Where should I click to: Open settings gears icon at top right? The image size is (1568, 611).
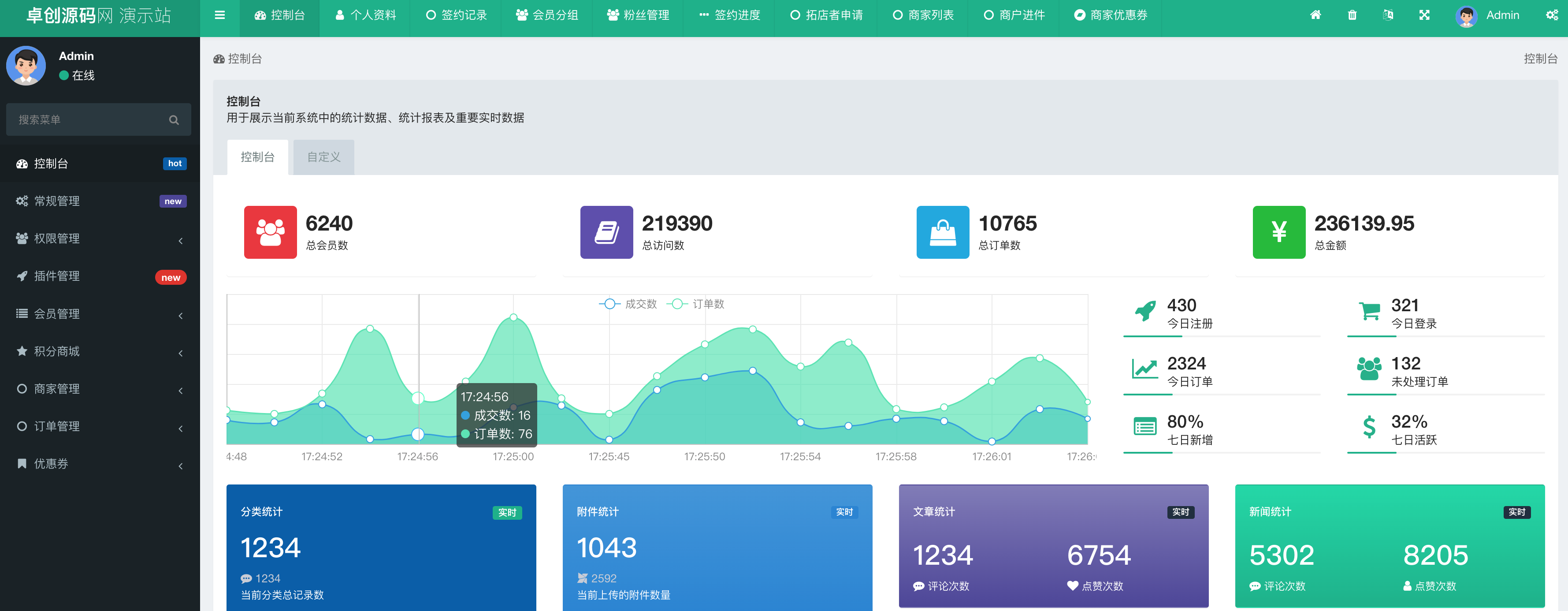[x=1552, y=15]
